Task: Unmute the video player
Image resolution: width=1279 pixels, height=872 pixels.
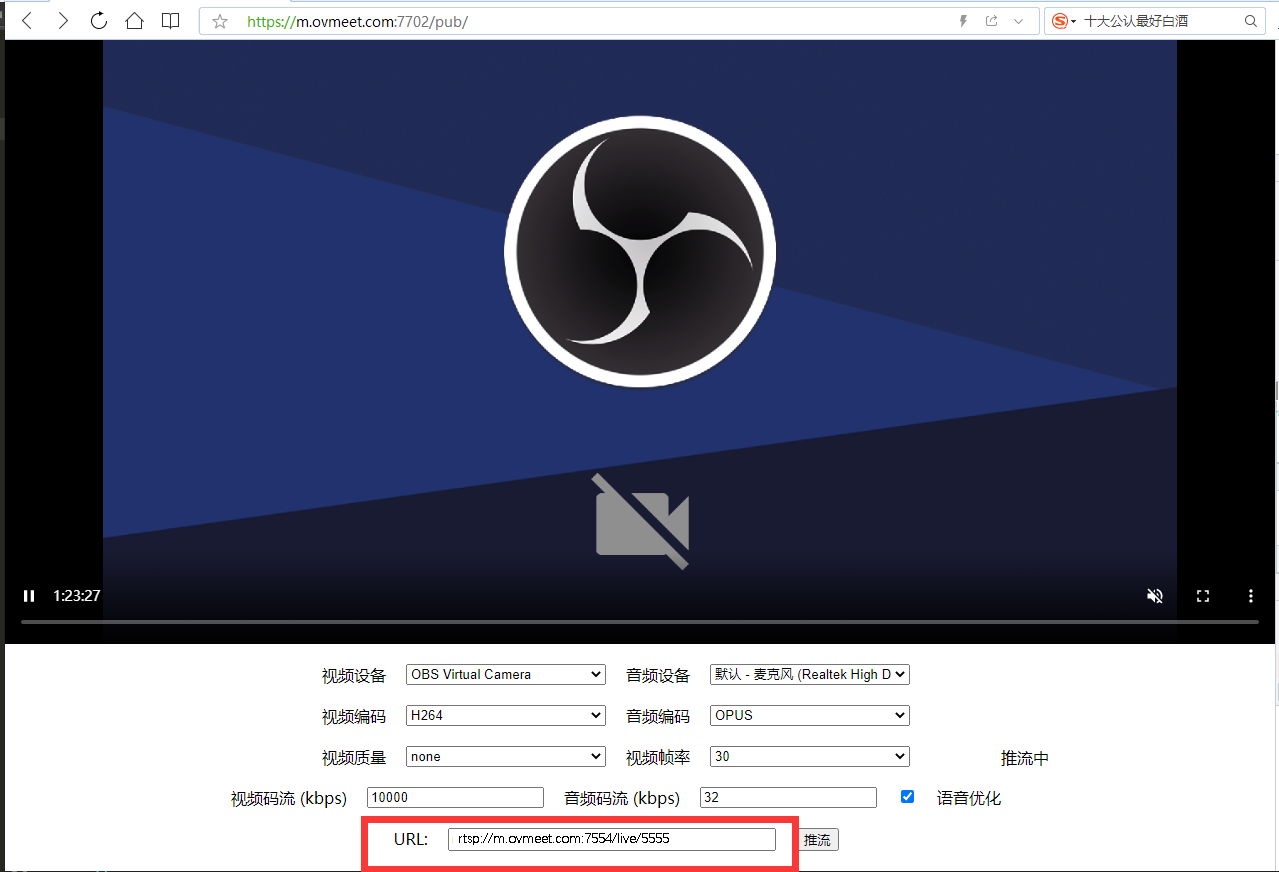Action: click(x=1154, y=595)
